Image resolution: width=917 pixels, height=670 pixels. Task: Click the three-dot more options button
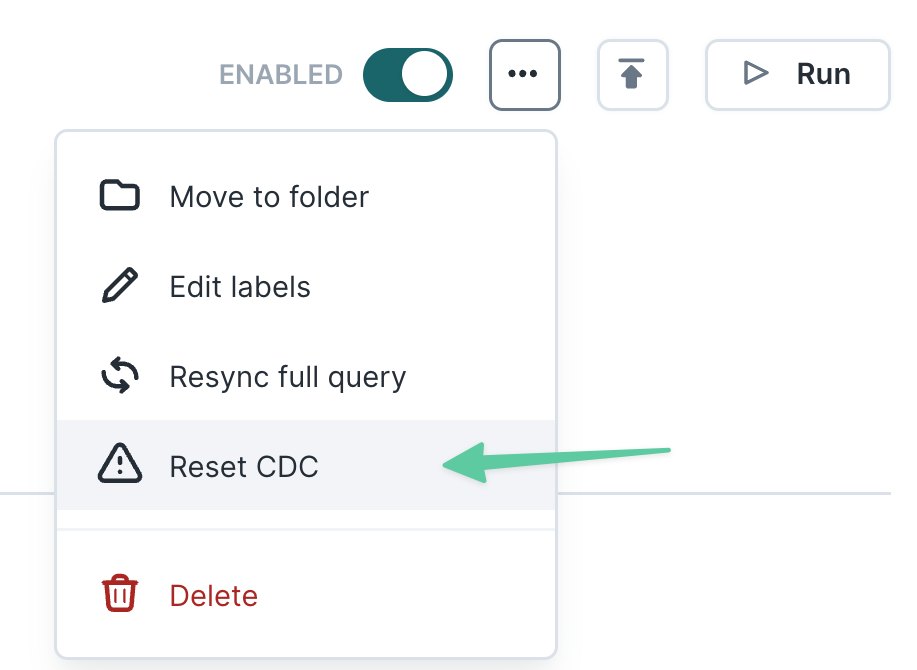pos(524,75)
